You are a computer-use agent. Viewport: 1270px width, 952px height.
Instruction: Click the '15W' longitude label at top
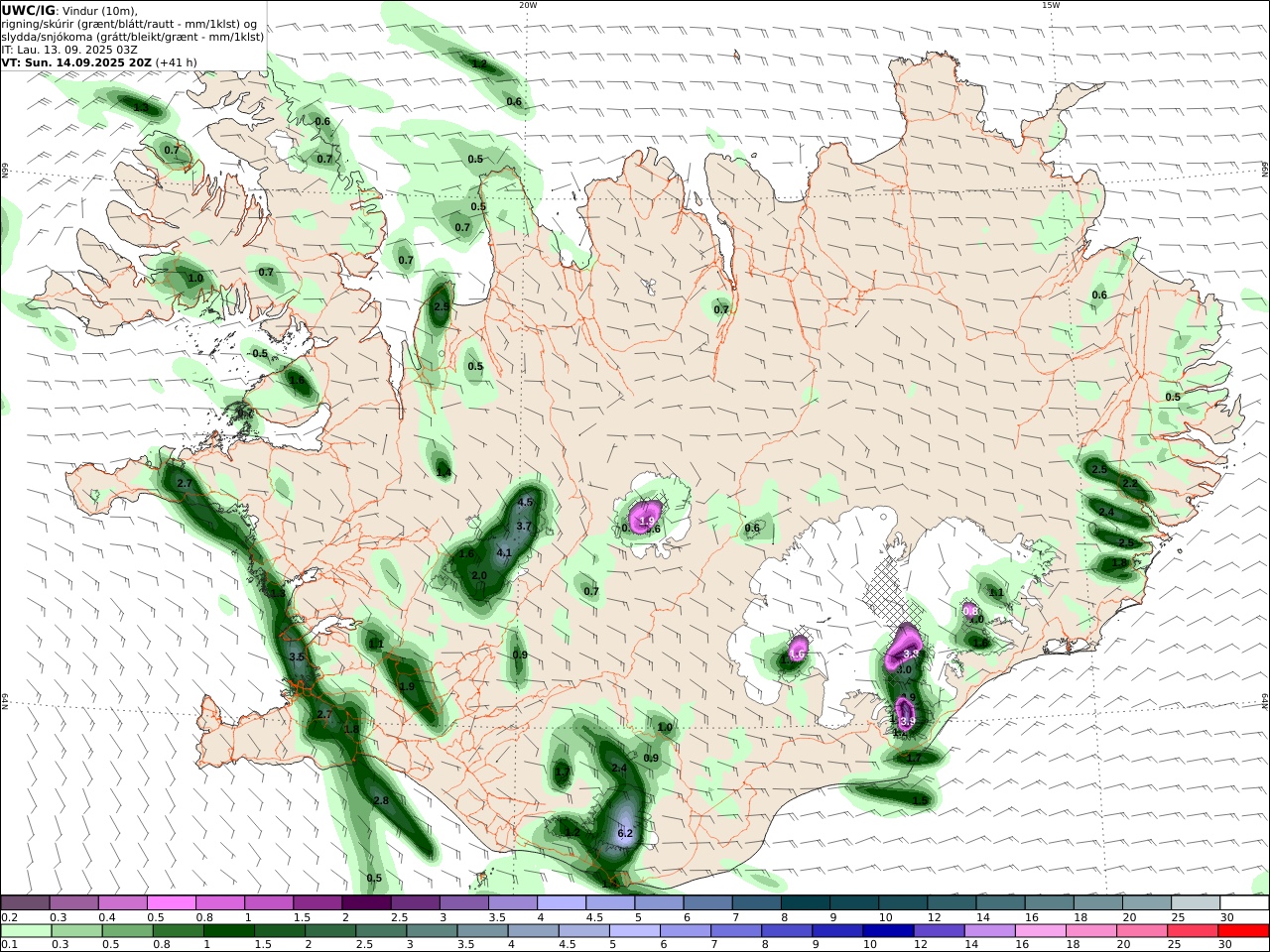(1051, 5)
